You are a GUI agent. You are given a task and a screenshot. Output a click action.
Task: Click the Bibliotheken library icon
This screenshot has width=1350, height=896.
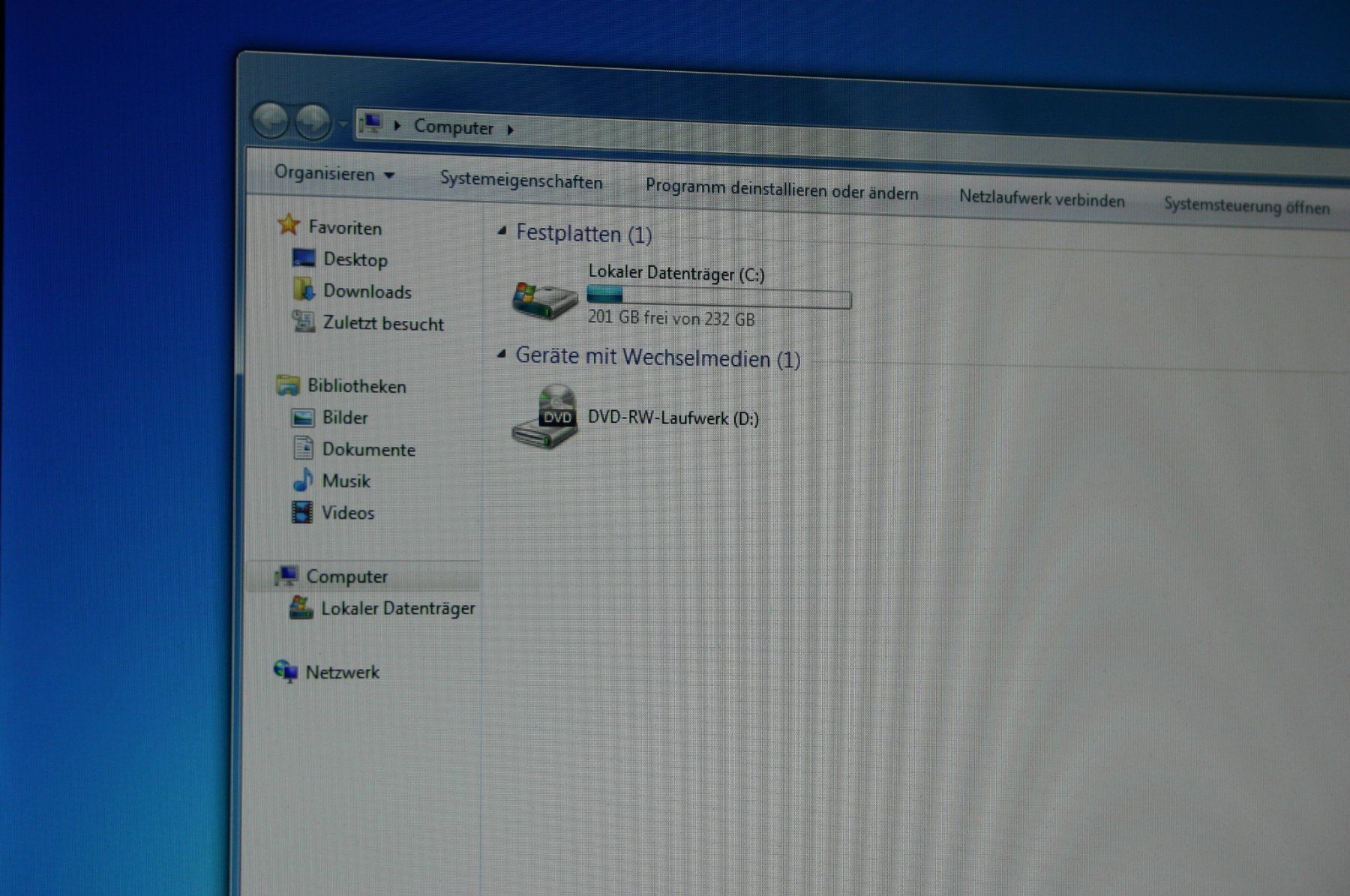tap(288, 385)
